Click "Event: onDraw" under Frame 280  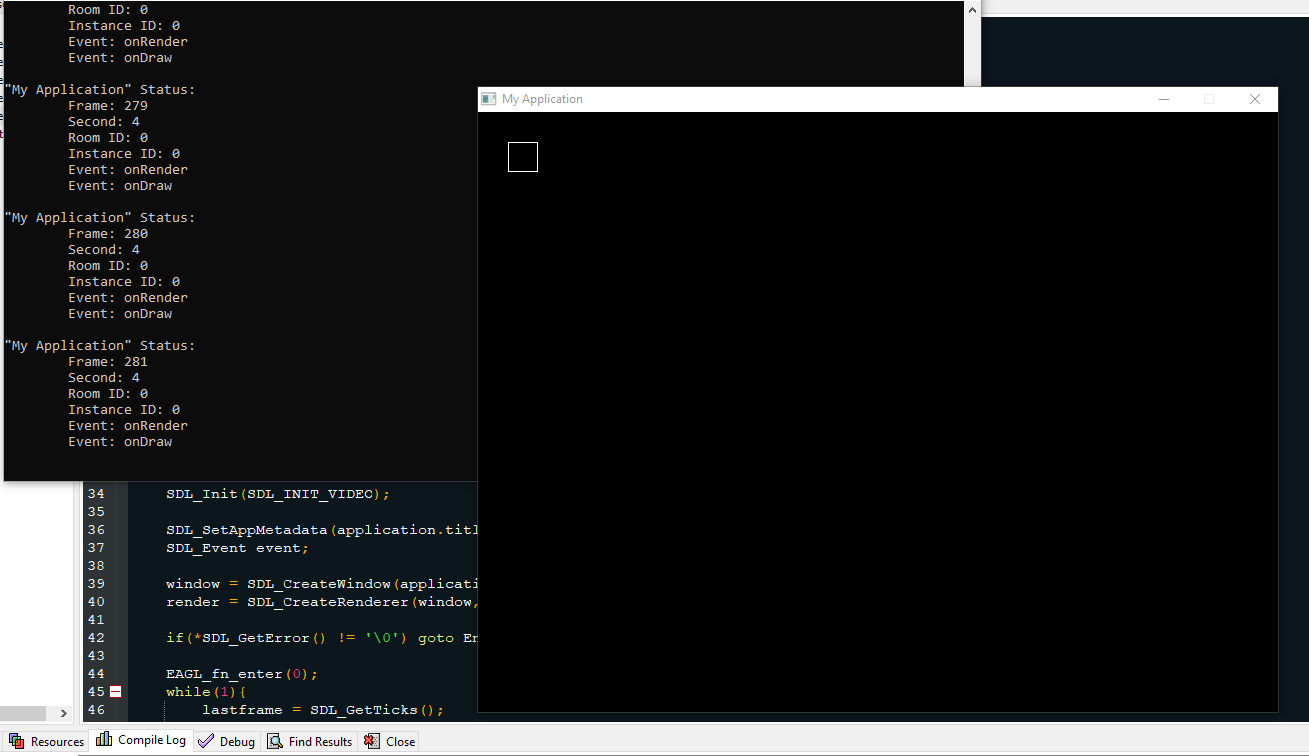click(x=120, y=314)
